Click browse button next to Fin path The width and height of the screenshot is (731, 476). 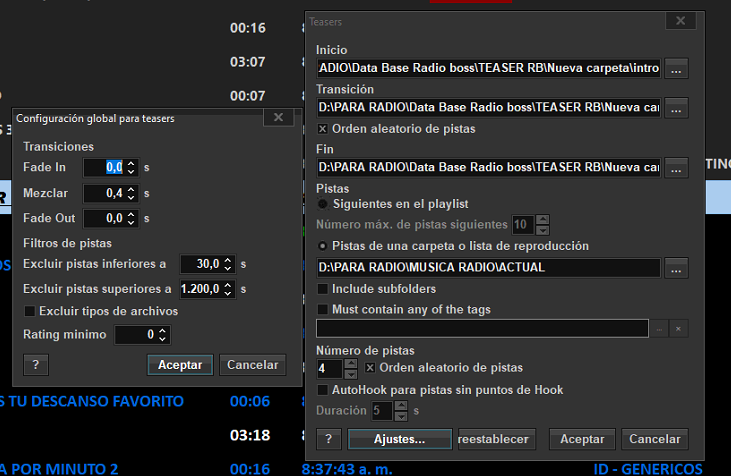(677, 167)
